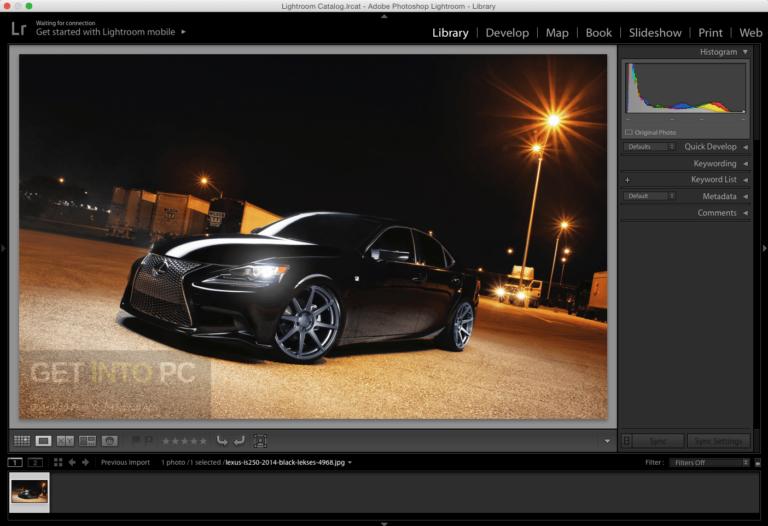Open Filters Off dropdown

coord(711,462)
